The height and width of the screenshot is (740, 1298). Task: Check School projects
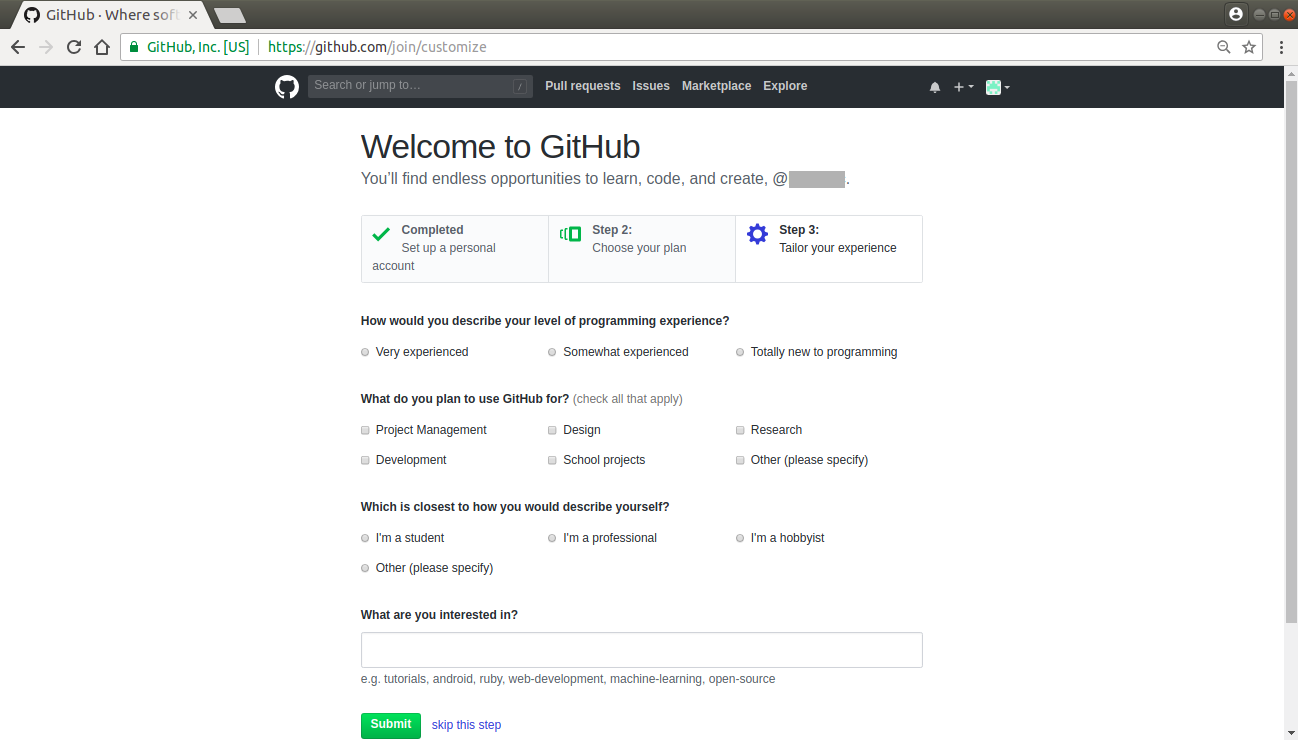552,460
